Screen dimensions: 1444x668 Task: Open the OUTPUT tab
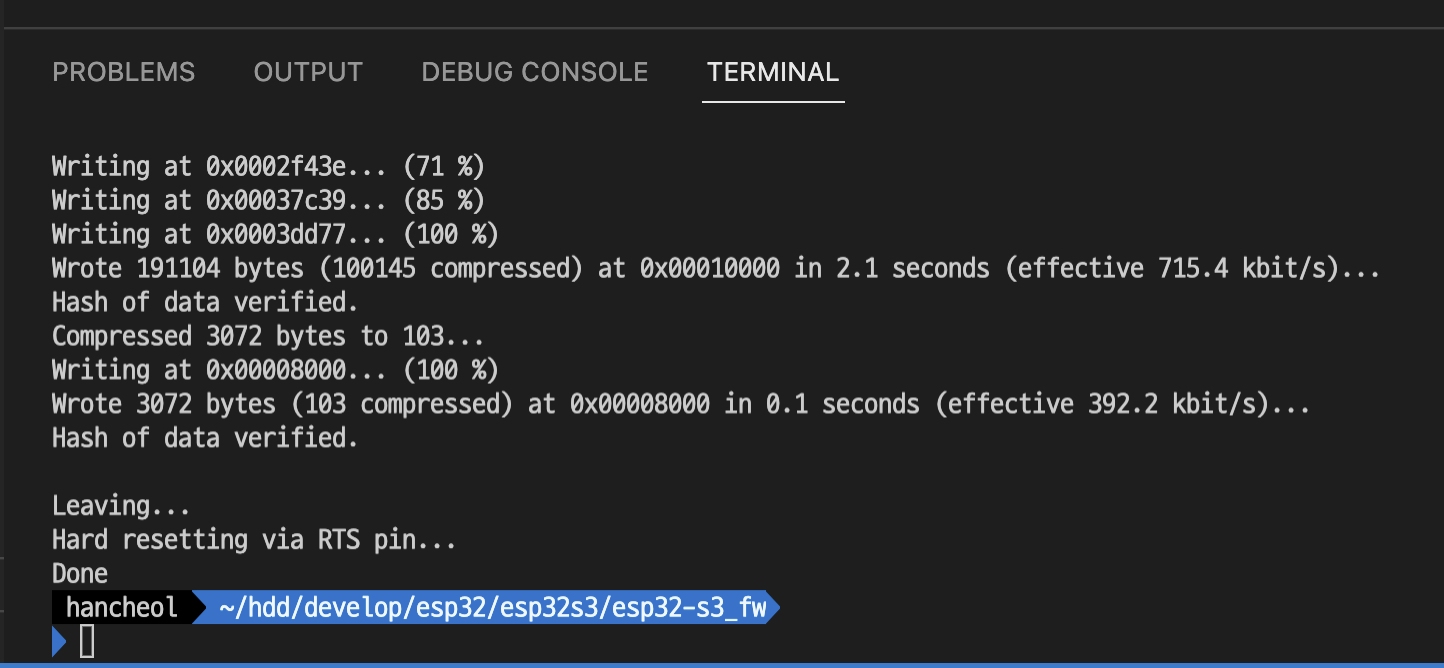[x=308, y=71]
